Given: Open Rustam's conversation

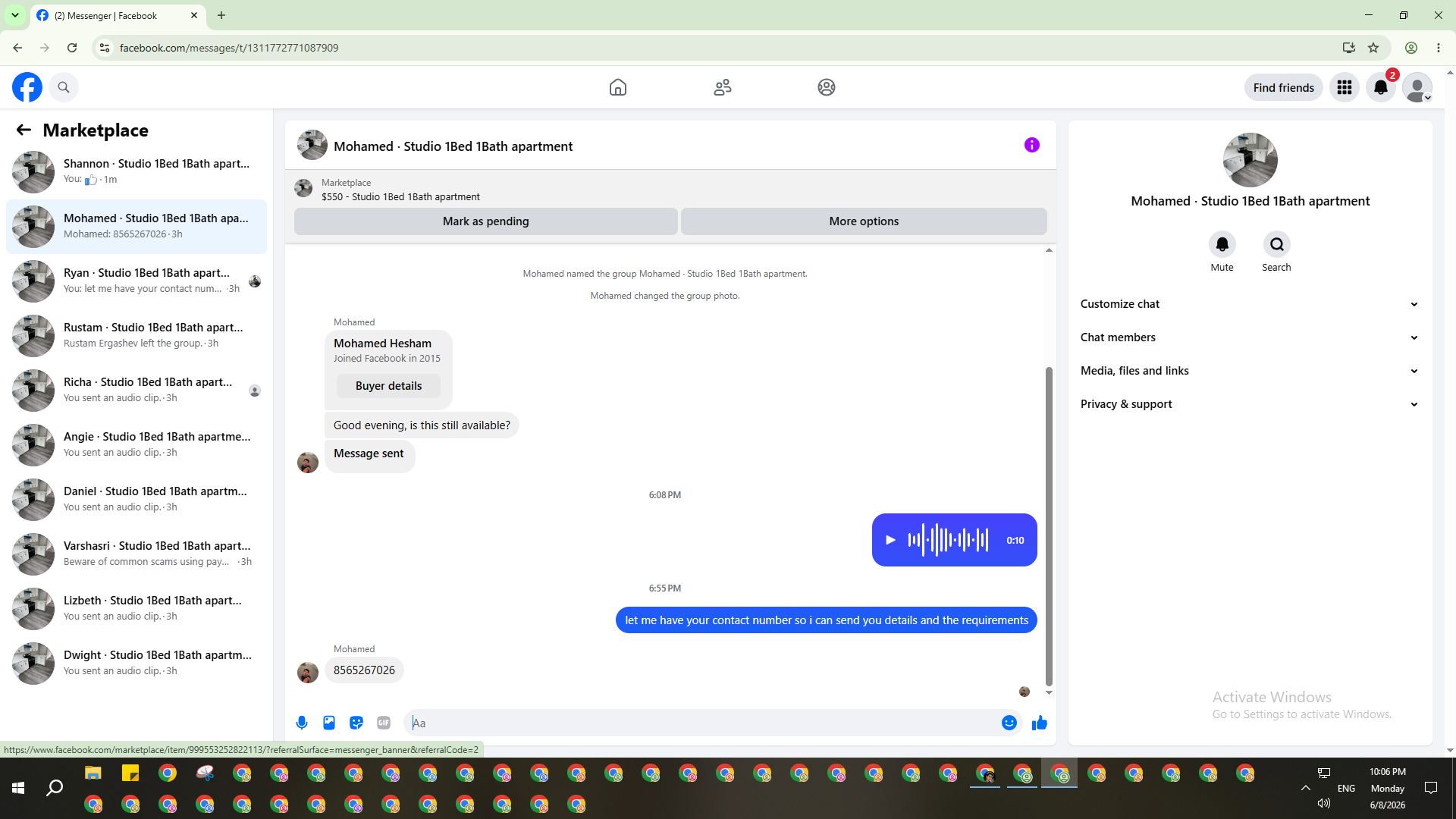Looking at the screenshot, I should pyautogui.click(x=136, y=336).
